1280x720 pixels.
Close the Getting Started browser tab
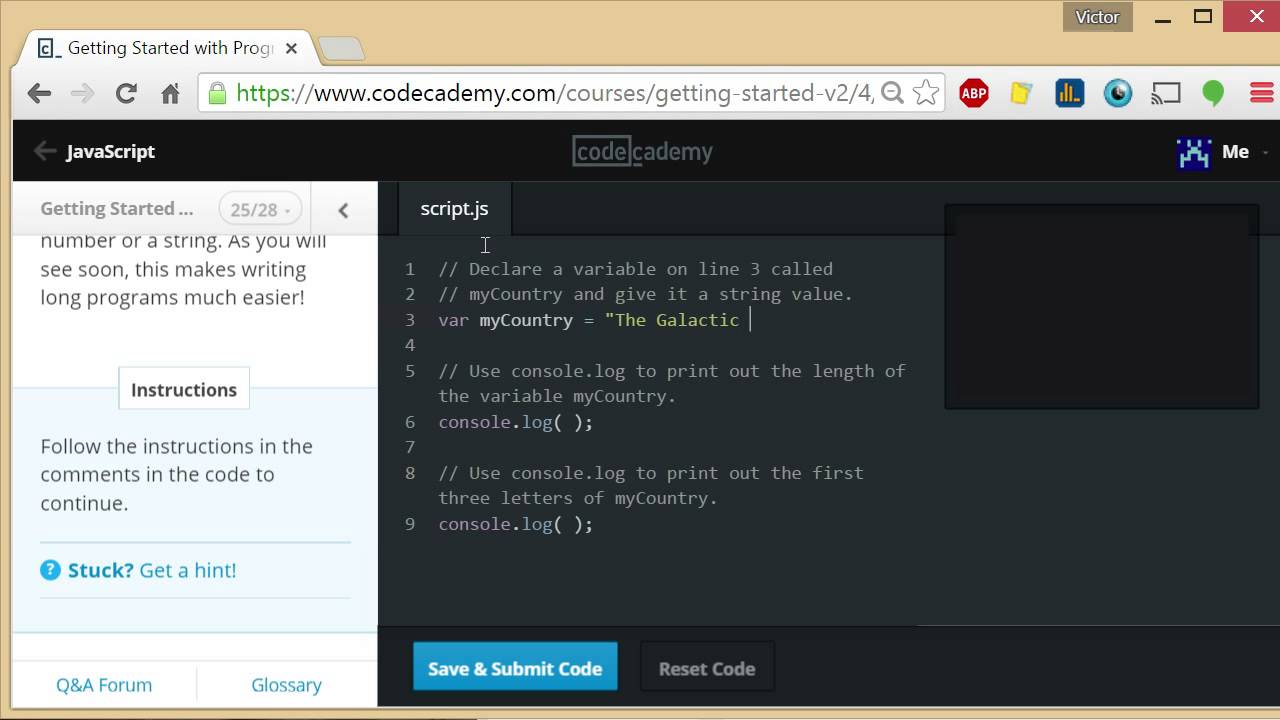point(291,48)
